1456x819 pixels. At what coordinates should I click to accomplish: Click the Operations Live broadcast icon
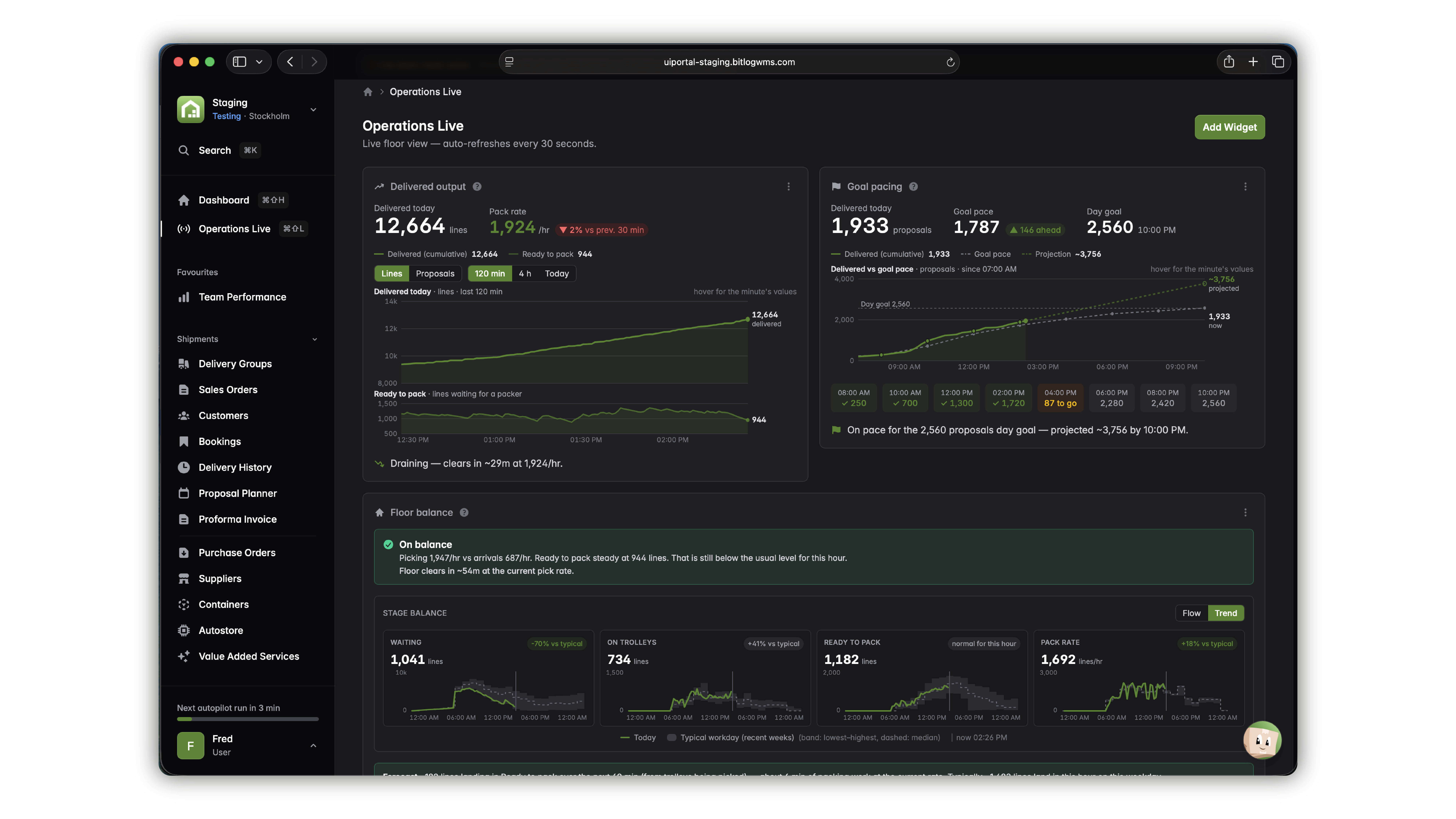[184, 229]
